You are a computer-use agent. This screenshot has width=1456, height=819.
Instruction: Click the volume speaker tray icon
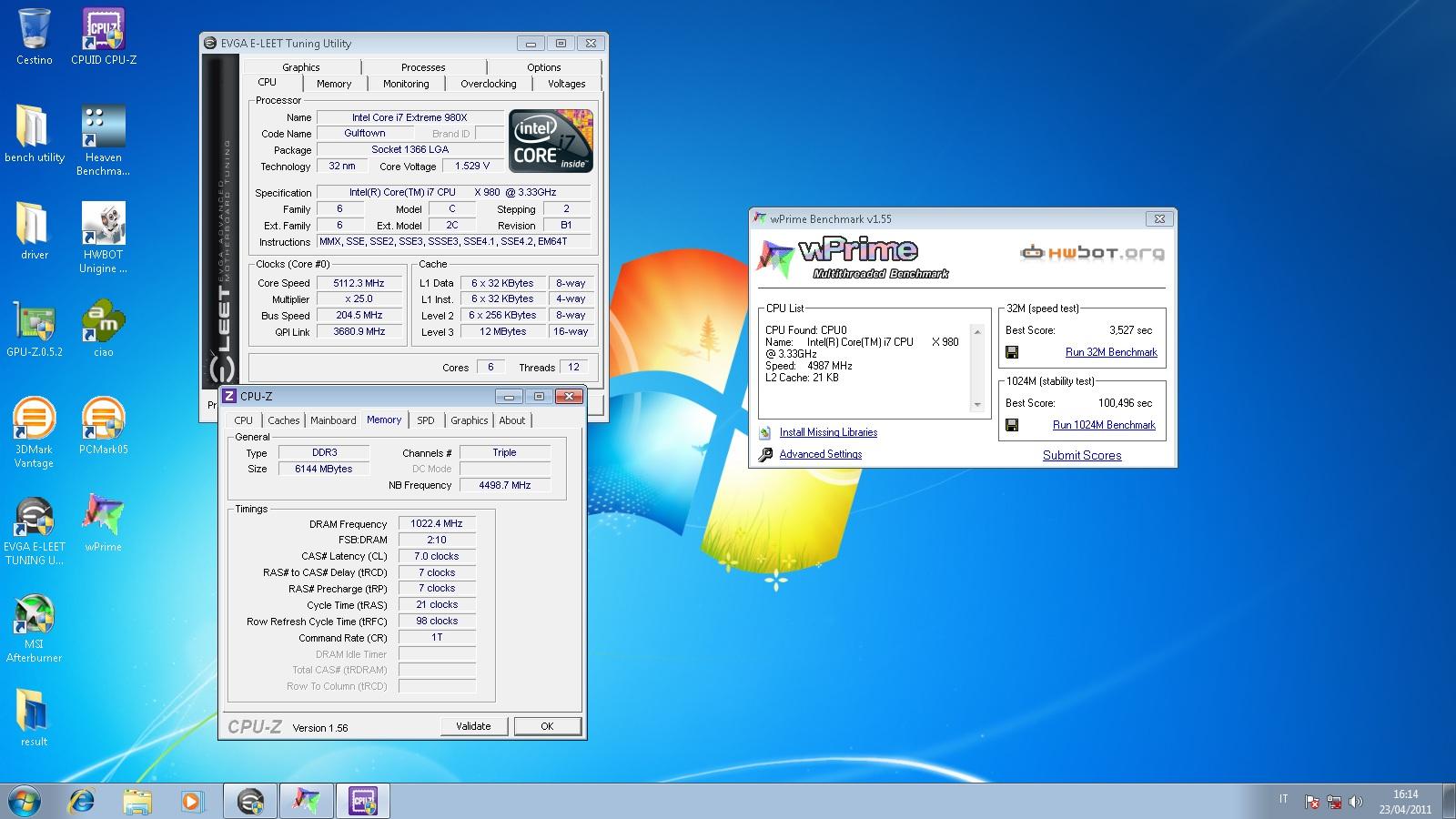[1356, 802]
